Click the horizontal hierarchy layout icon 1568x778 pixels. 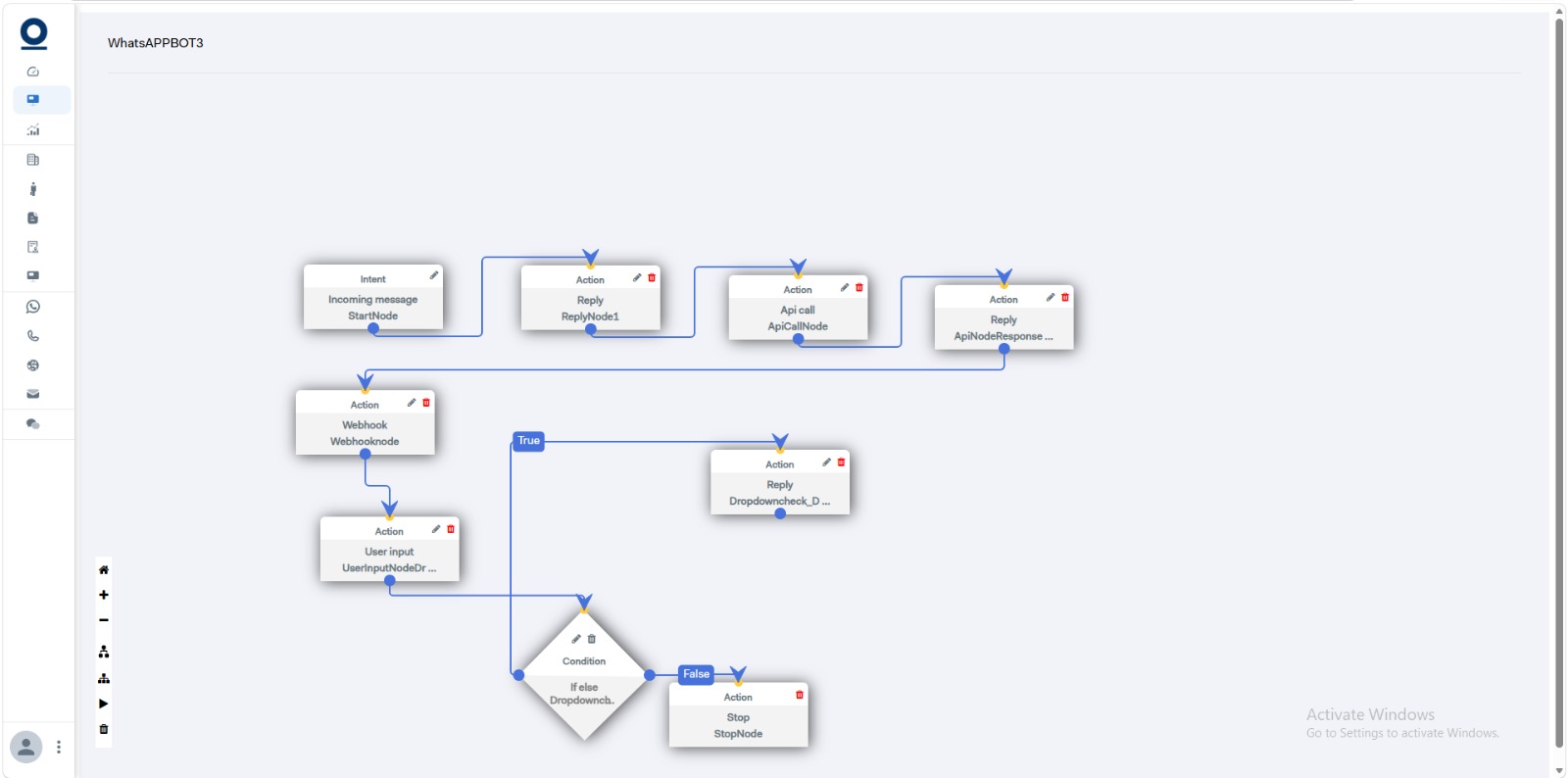104,678
